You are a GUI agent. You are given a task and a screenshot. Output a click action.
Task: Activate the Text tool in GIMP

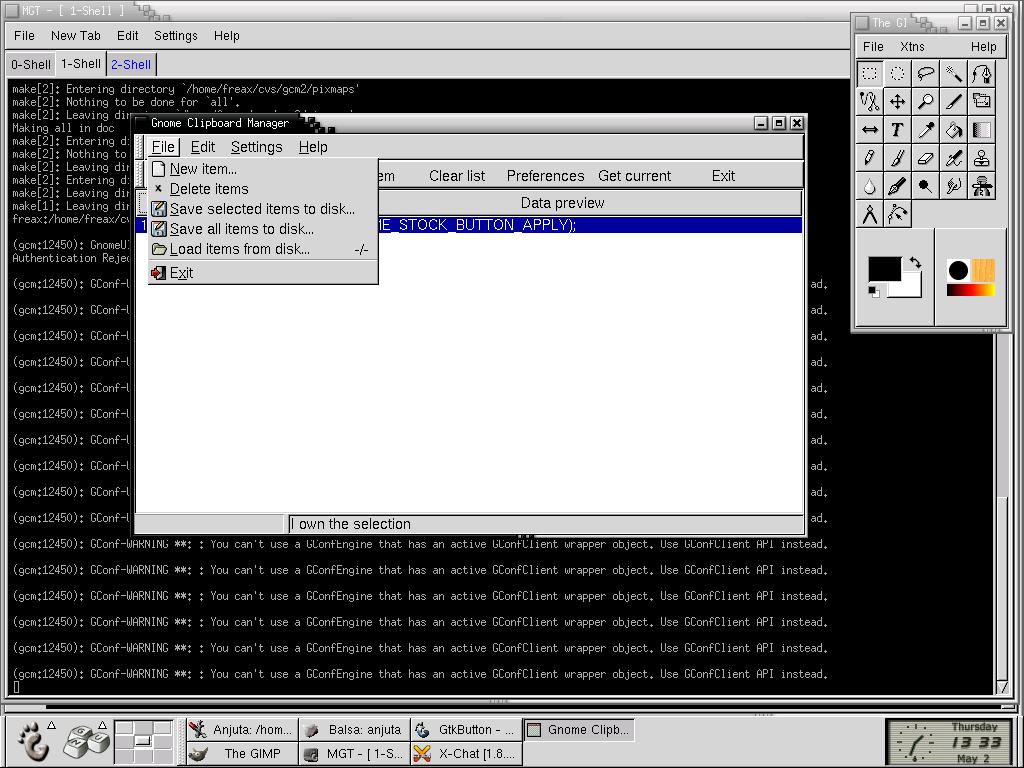coord(898,129)
